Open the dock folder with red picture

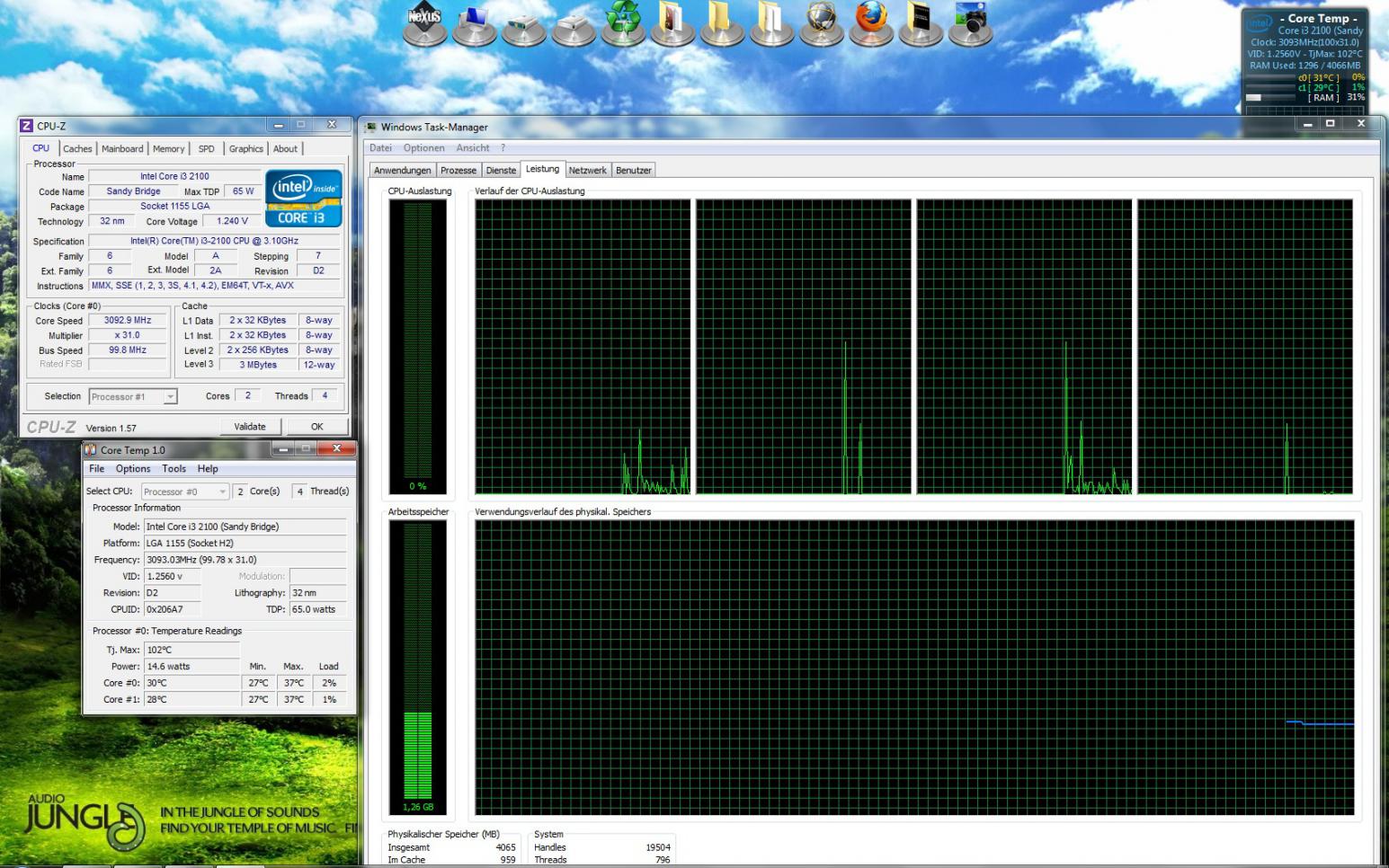click(x=672, y=23)
